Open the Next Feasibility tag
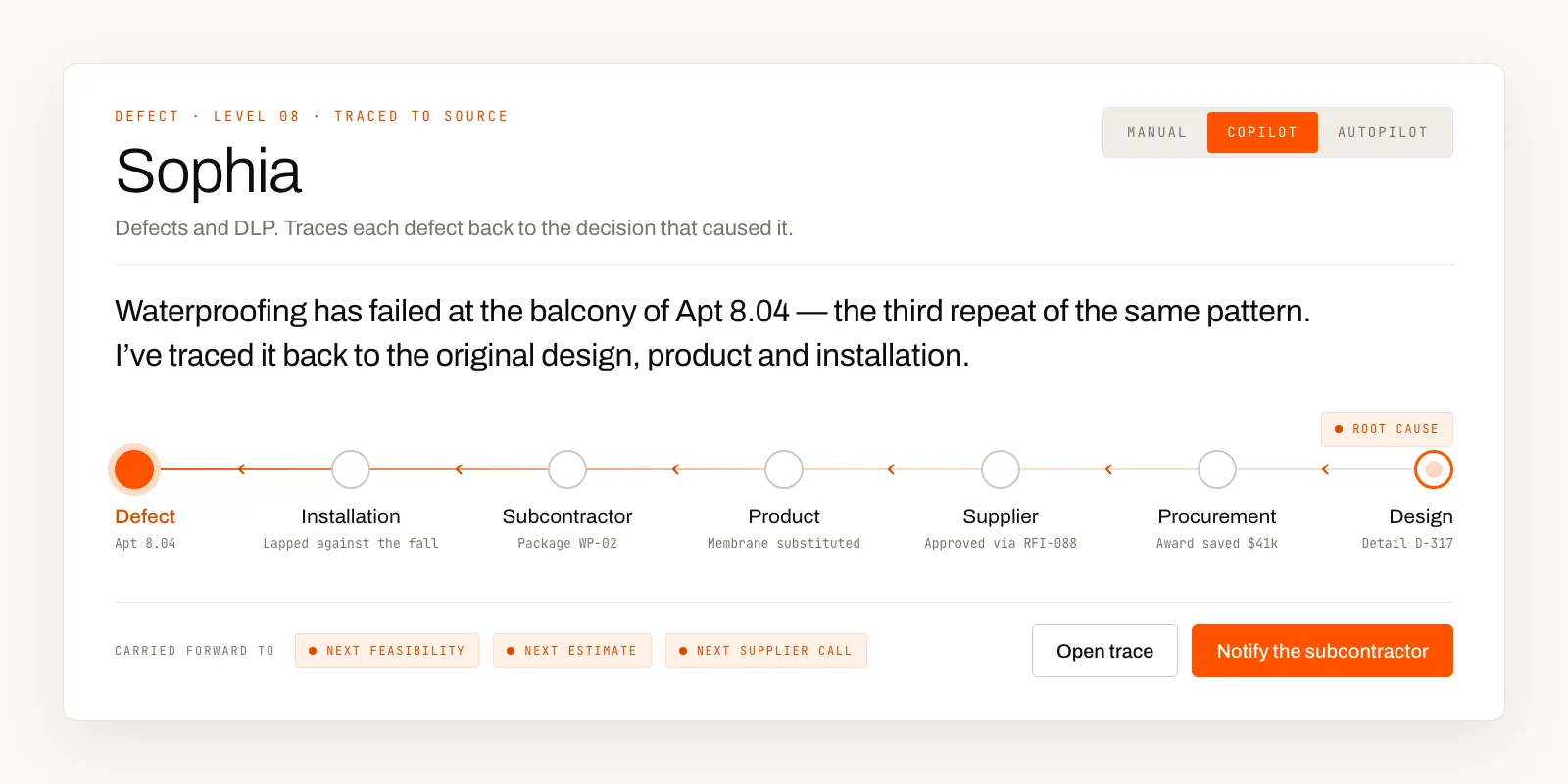 coord(387,651)
